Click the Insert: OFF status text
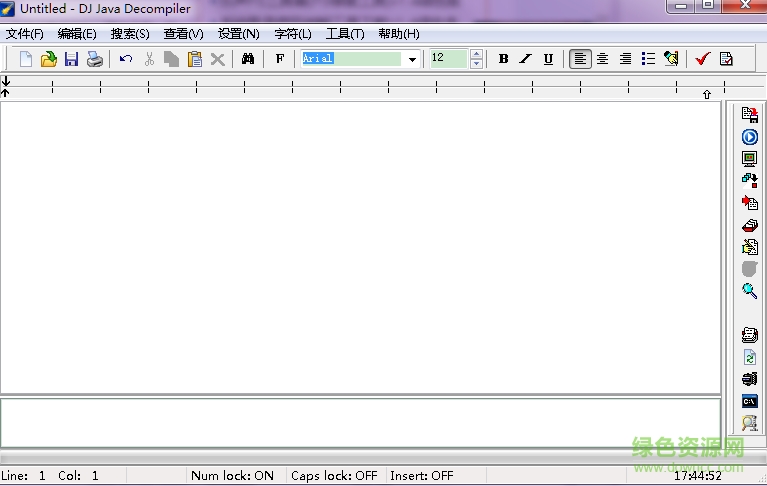The image size is (767, 486). point(422,476)
